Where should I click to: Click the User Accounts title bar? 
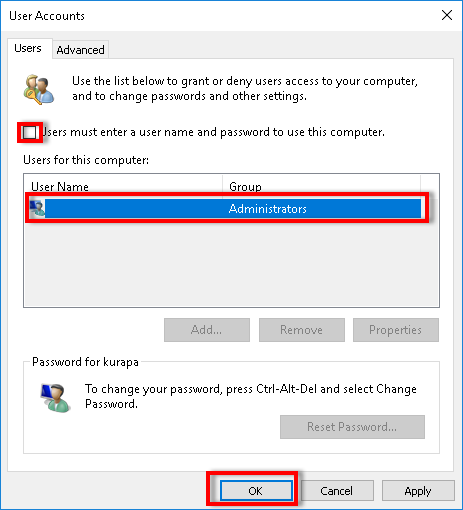pos(217,16)
